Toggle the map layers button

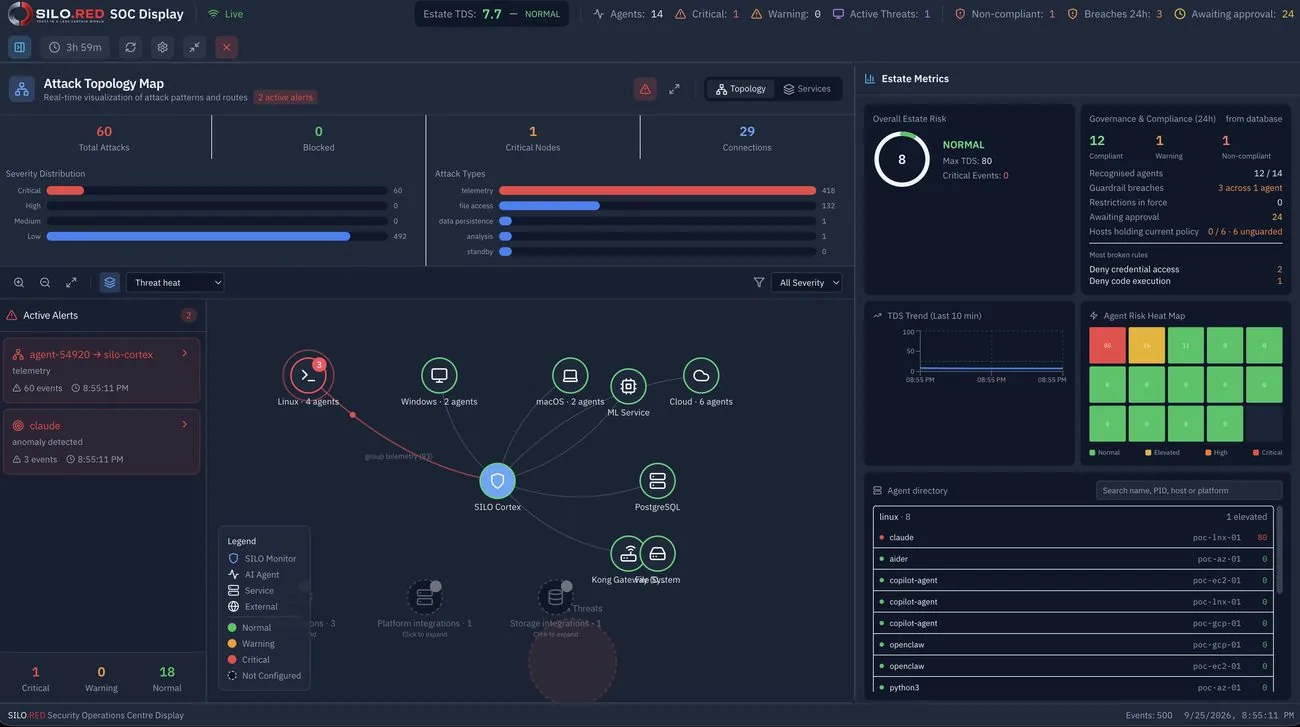[110, 283]
